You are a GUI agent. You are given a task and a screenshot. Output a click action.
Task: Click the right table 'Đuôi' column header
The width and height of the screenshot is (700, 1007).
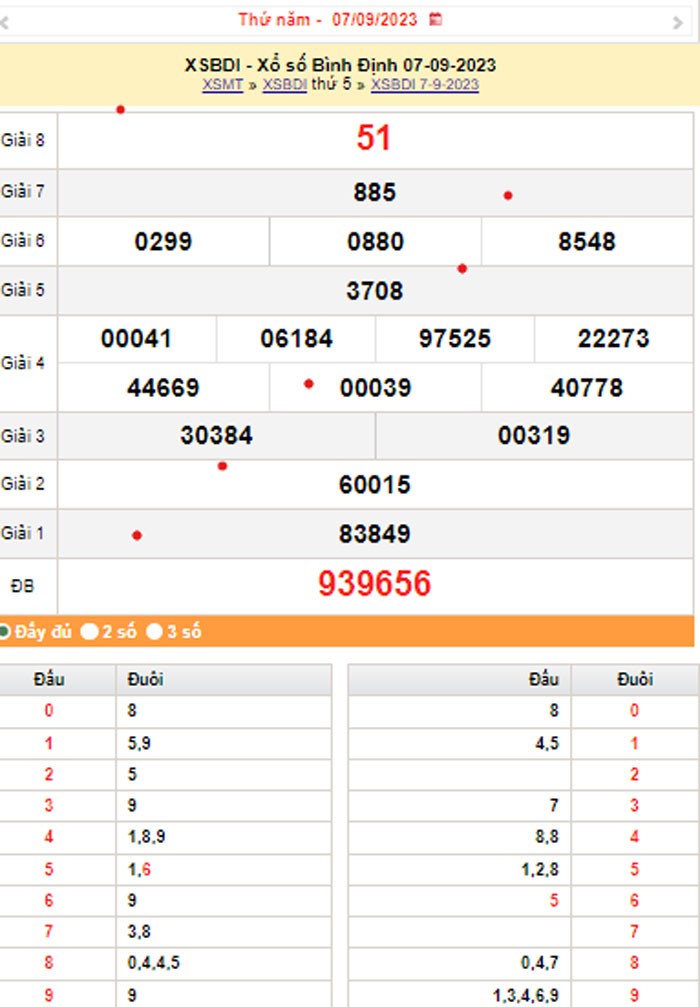[634, 680]
